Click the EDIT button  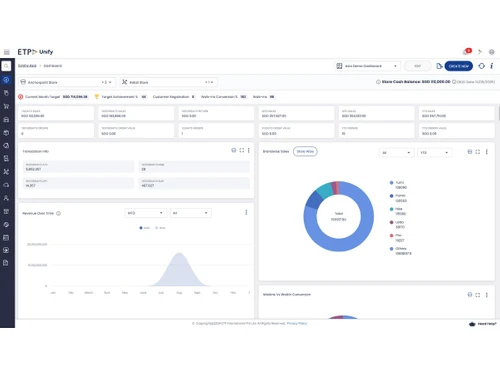[x=417, y=66]
